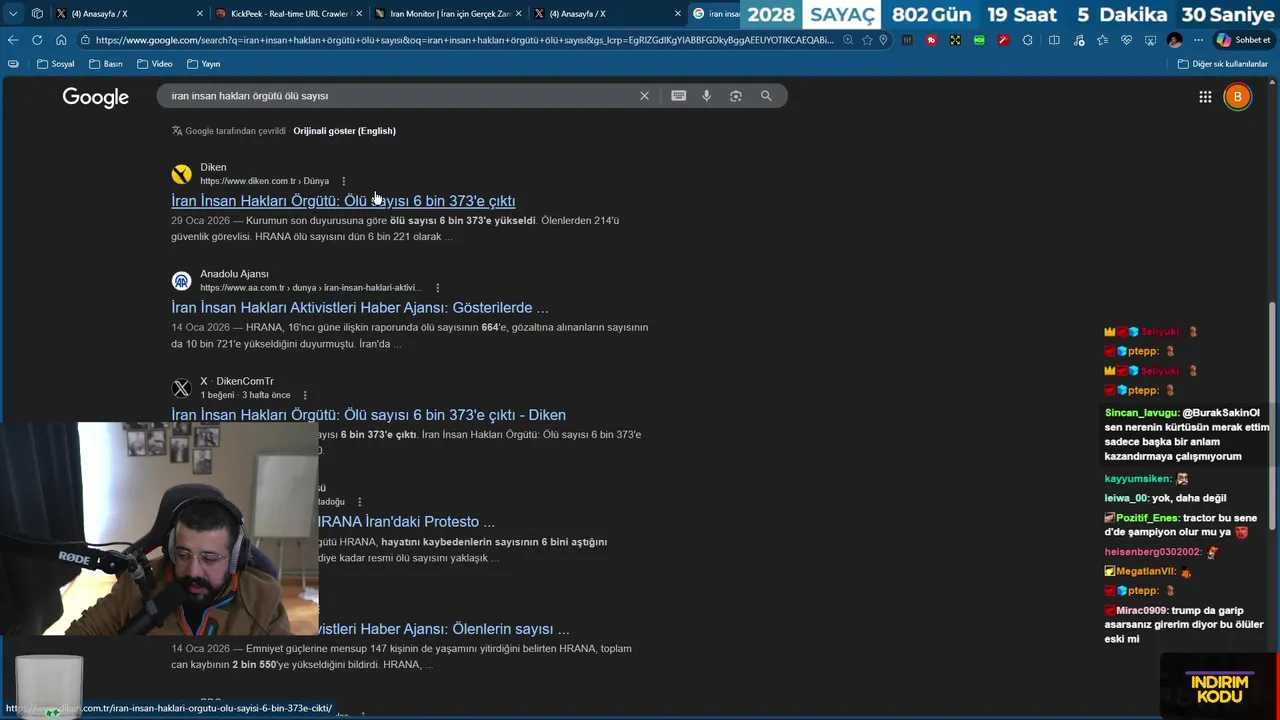Close the KickPeek tab

(x=359, y=14)
